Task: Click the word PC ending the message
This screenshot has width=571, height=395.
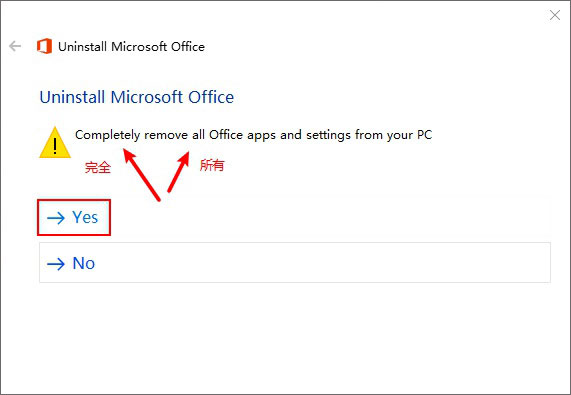Action: [x=425, y=135]
